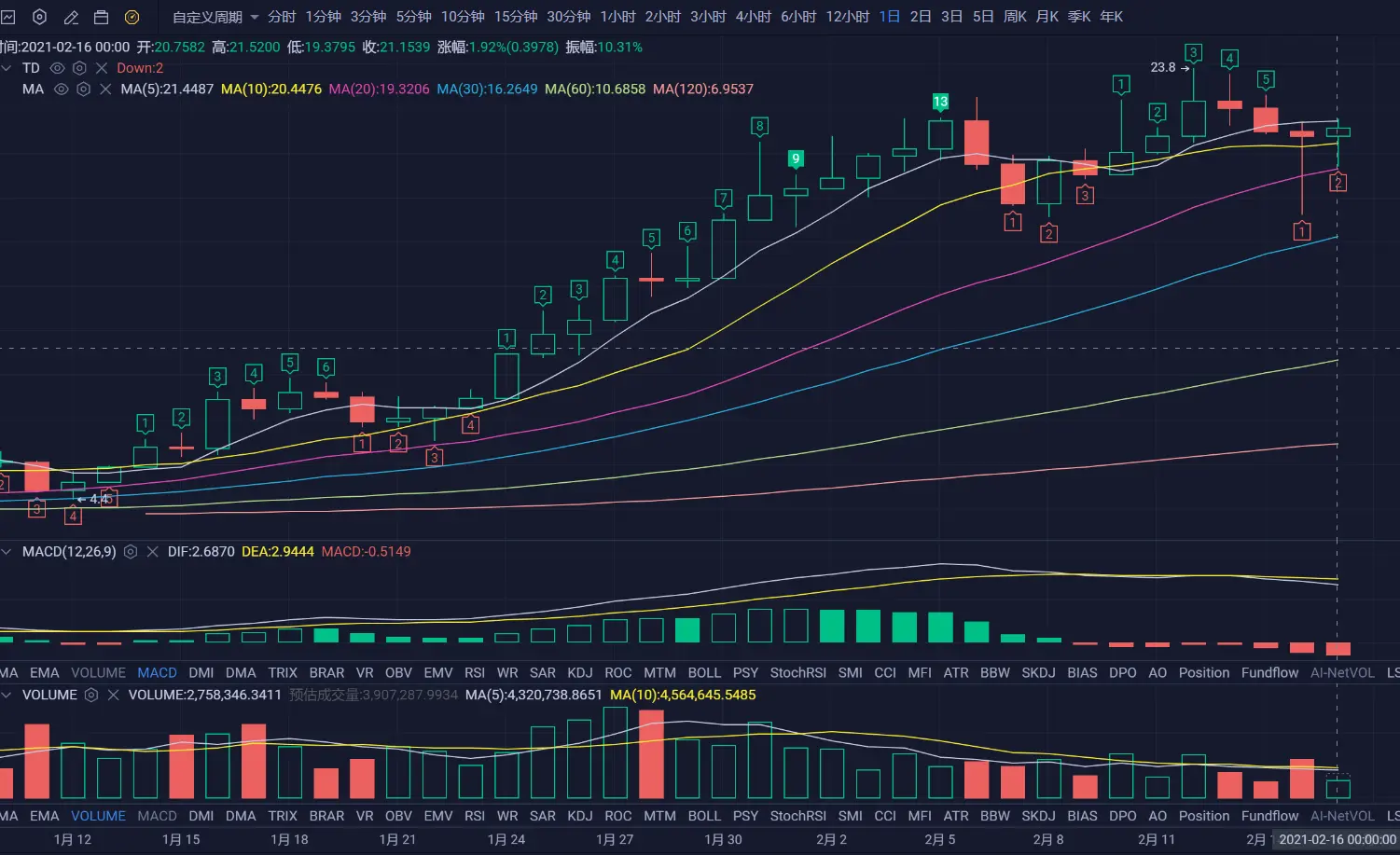Open the 自定义周期 custom period dropdown
1400x855 pixels.
pos(215,17)
